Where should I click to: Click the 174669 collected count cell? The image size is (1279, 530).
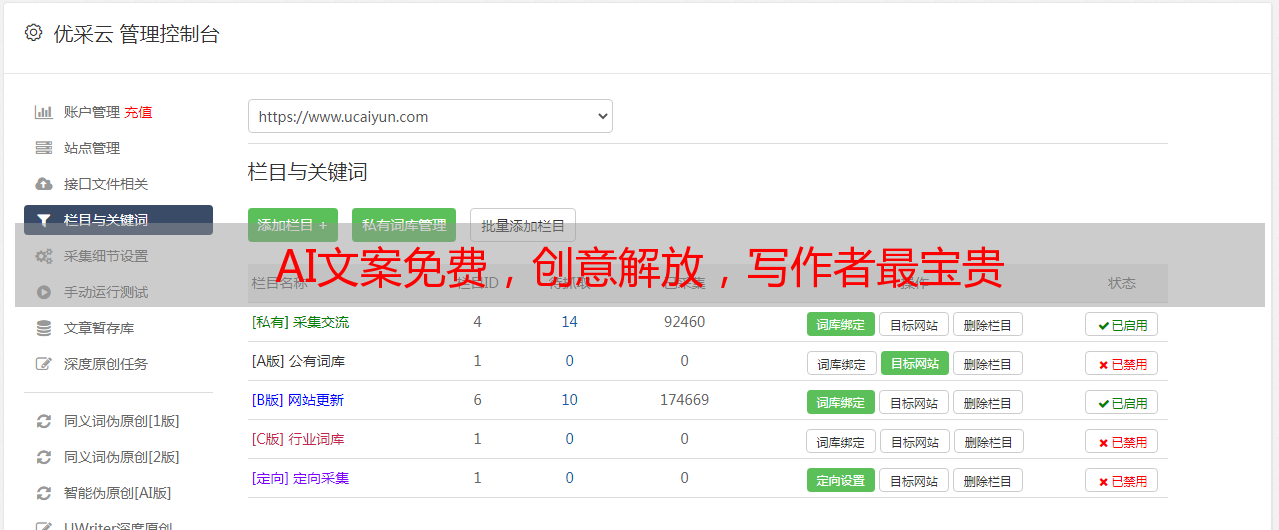click(x=685, y=400)
